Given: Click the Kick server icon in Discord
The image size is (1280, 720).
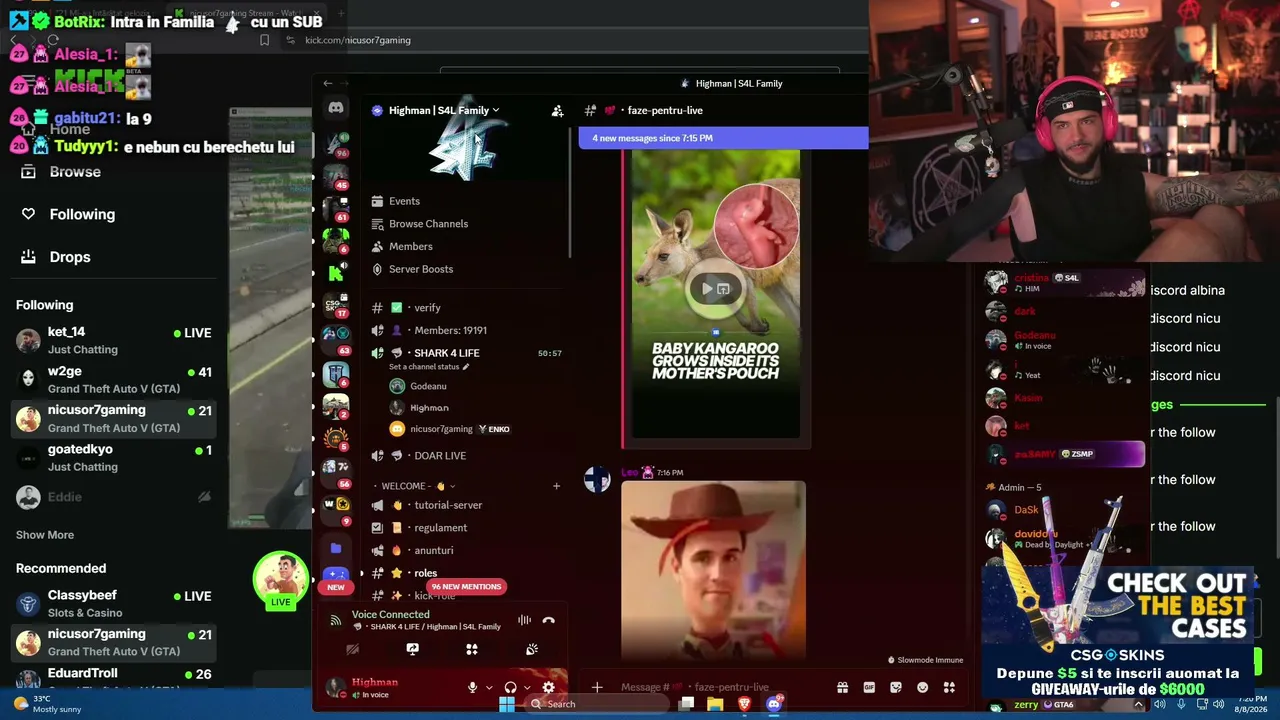Looking at the screenshot, I should (x=336, y=271).
